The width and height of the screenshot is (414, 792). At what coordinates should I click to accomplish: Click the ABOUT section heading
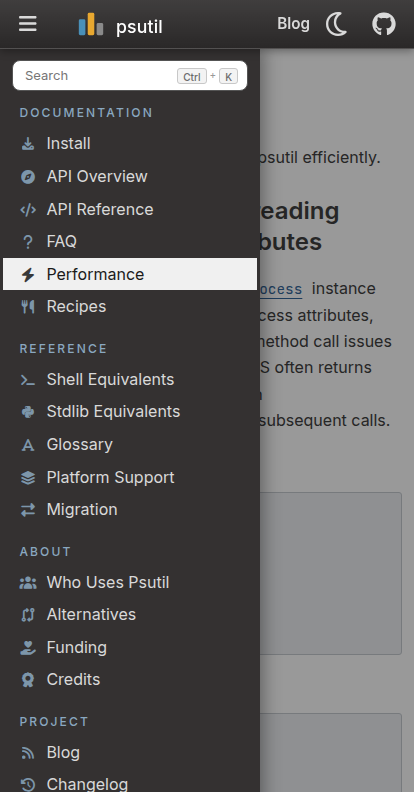point(45,552)
